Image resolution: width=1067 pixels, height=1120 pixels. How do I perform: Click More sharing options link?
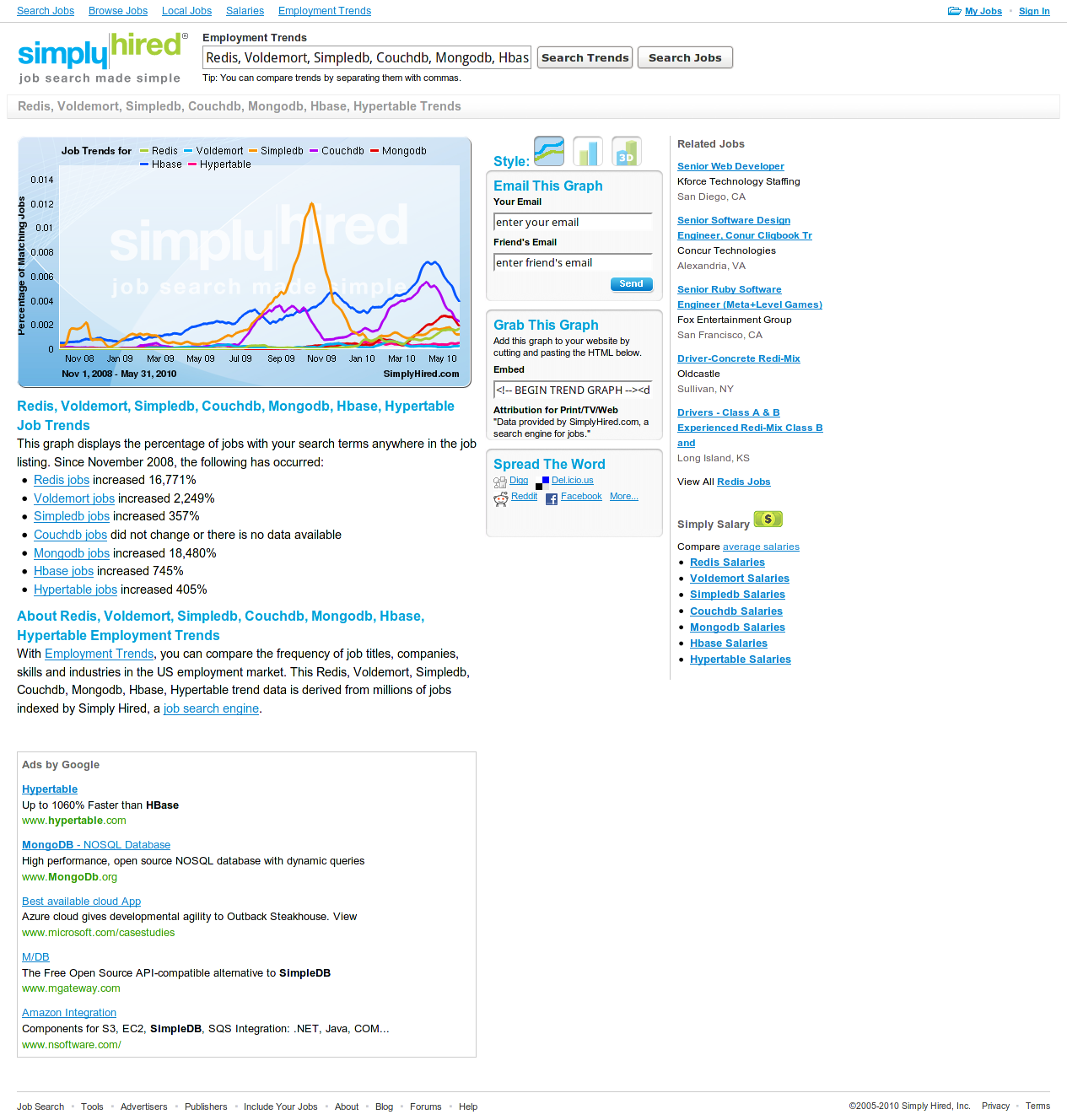pyautogui.click(x=624, y=496)
